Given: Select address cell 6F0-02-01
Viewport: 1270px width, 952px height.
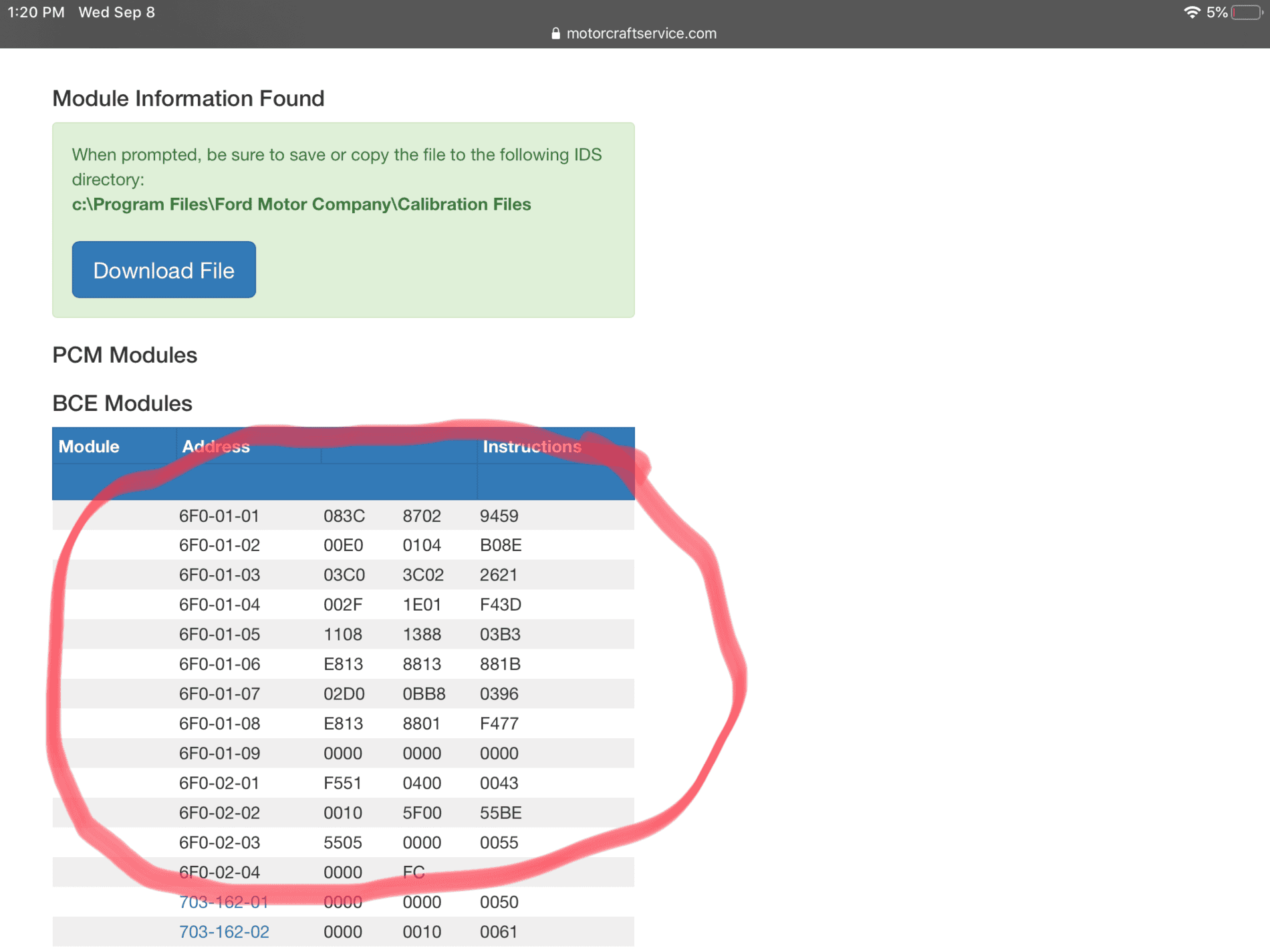Looking at the screenshot, I should click(x=219, y=783).
